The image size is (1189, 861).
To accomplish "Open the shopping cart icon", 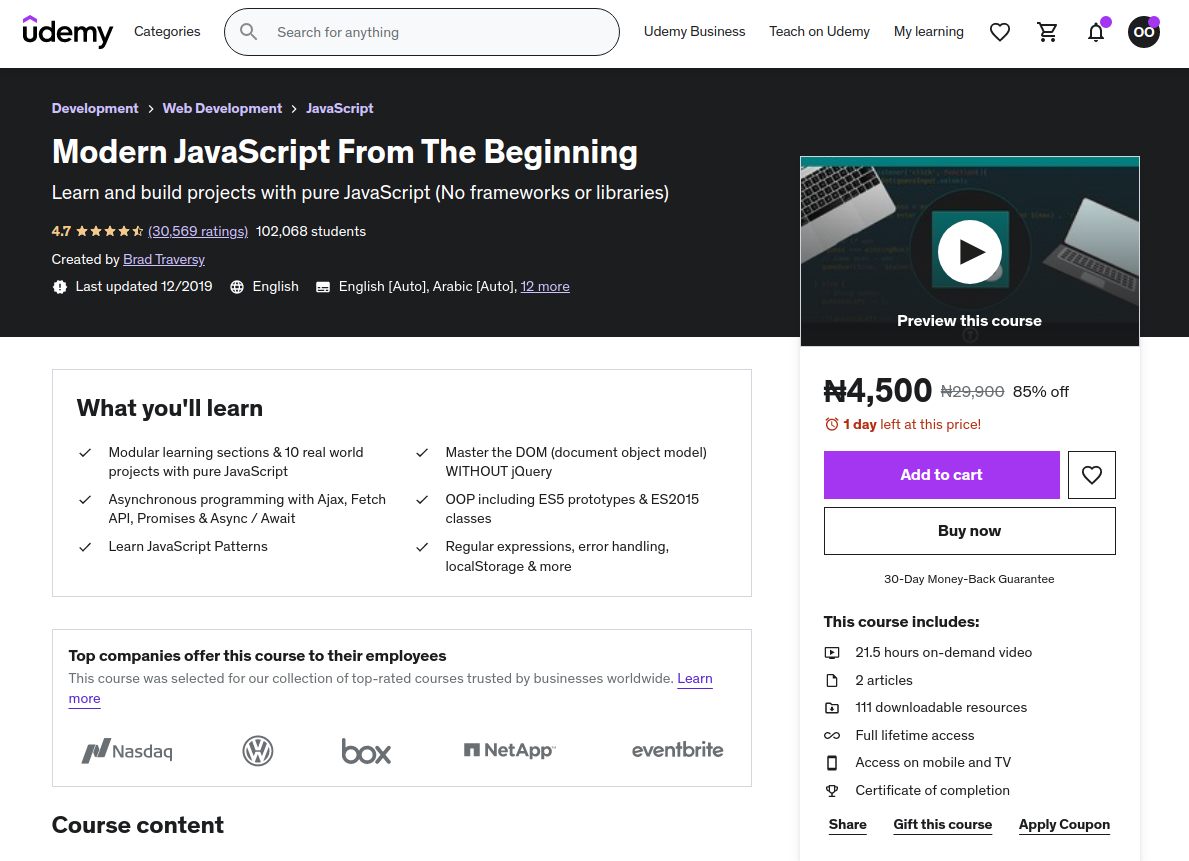I will [x=1047, y=32].
